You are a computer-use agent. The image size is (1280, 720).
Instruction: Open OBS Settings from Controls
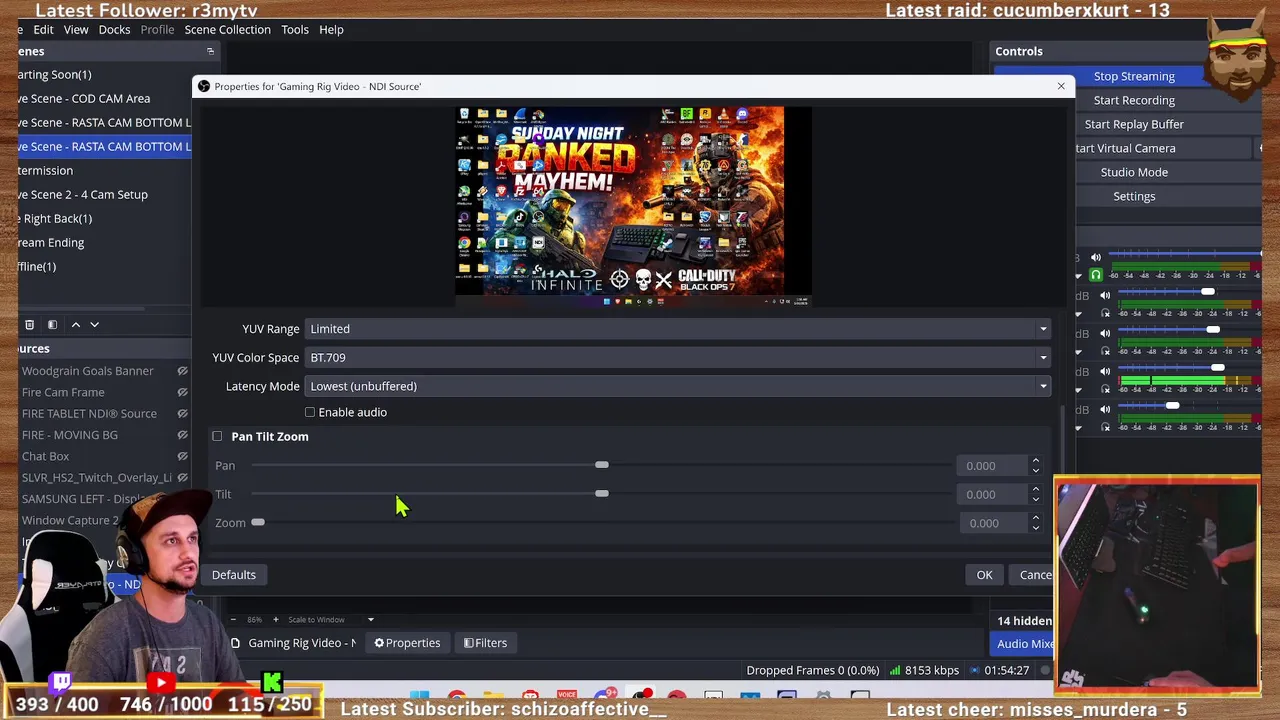coord(1134,196)
